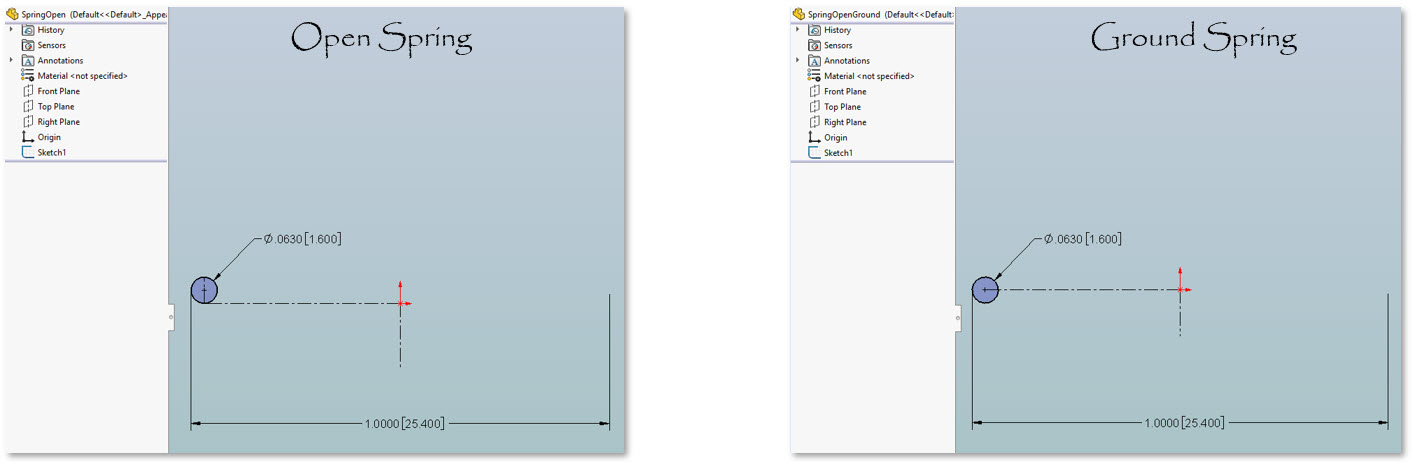Click SpringOpen part icon in left tree
Viewport: 1412px width, 463px height.
point(13,15)
